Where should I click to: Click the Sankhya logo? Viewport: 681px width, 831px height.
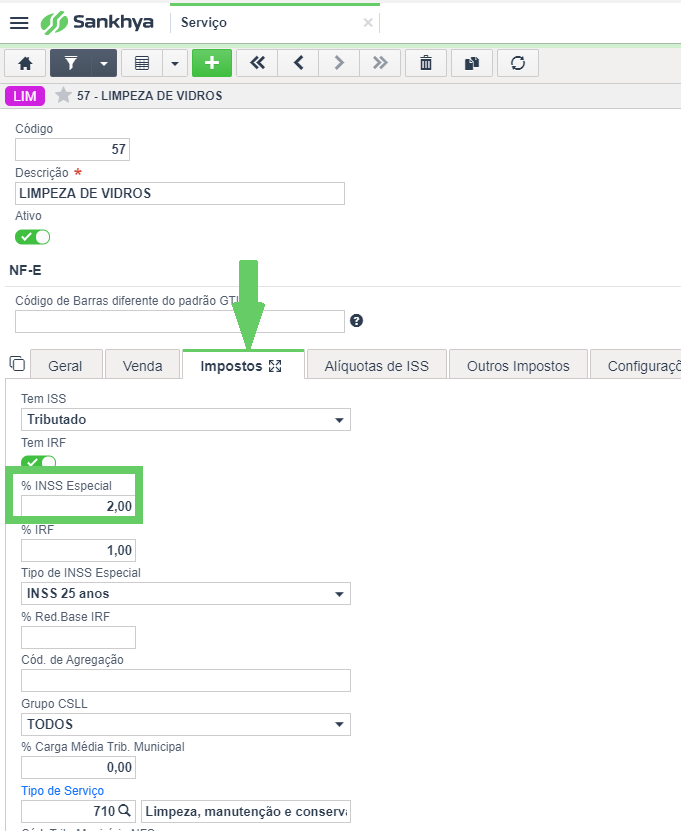(x=98, y=23)
